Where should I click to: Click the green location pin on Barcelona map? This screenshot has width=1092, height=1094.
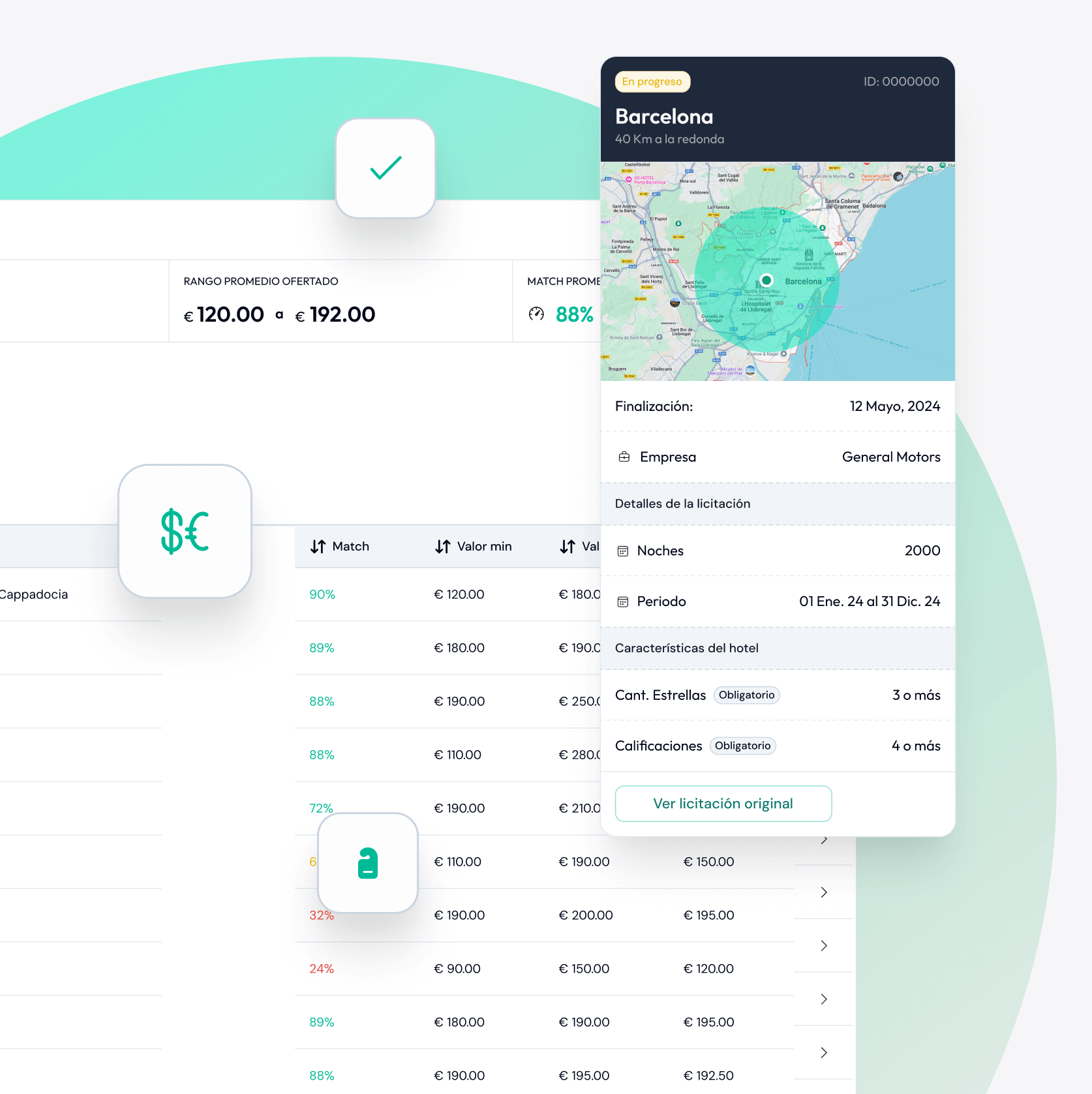point(766,281)
